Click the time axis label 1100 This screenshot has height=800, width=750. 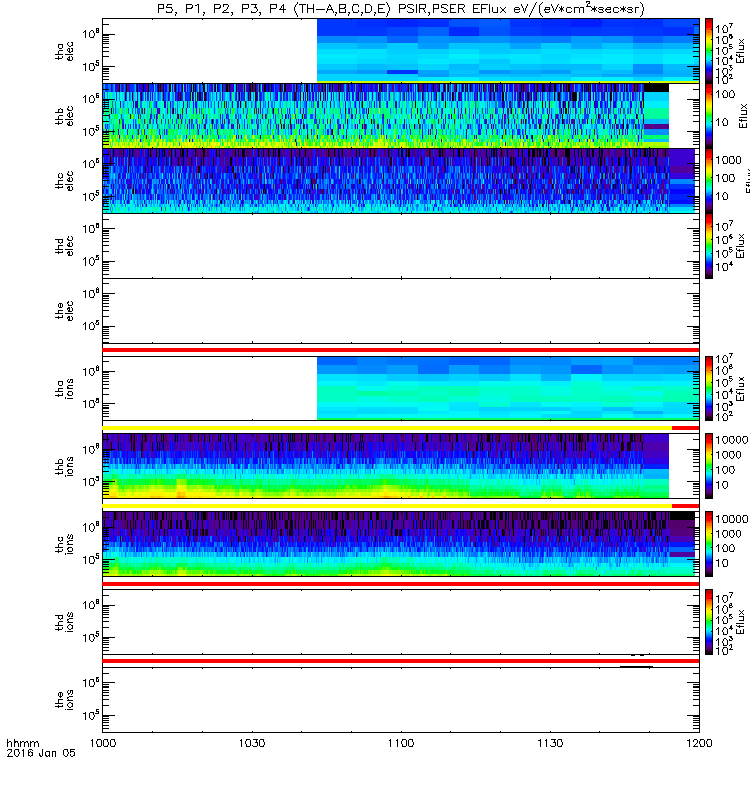pos(401,743)
